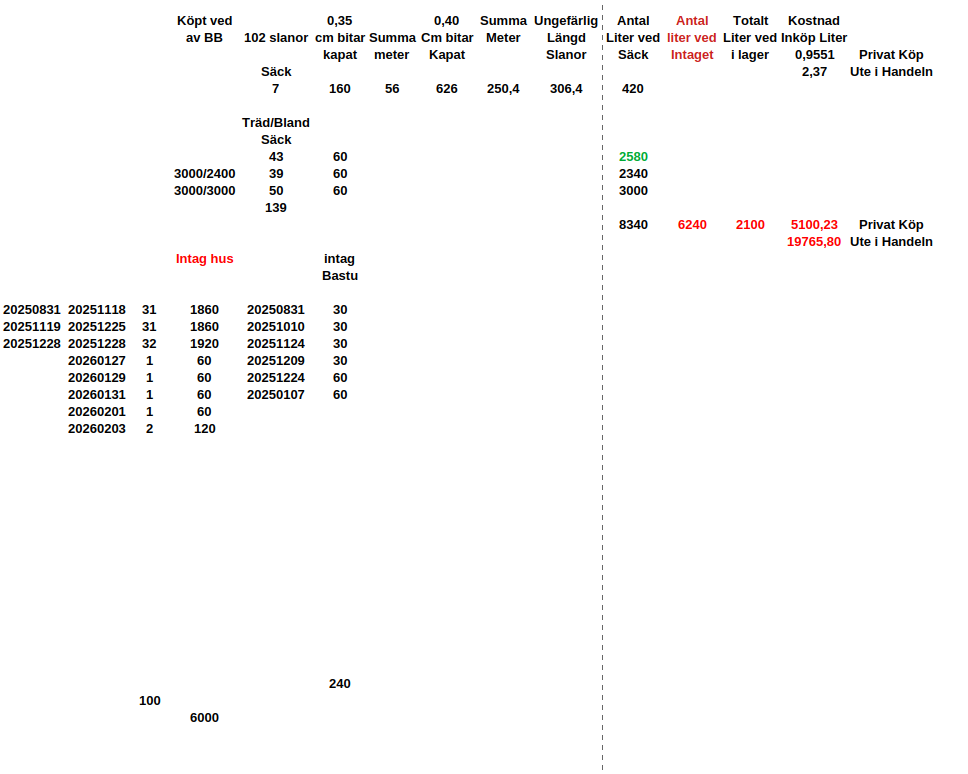The height and width of the screenshot is (774, 968).
Task: Click the 240 bastu total cell
Action: click(340, 684)
